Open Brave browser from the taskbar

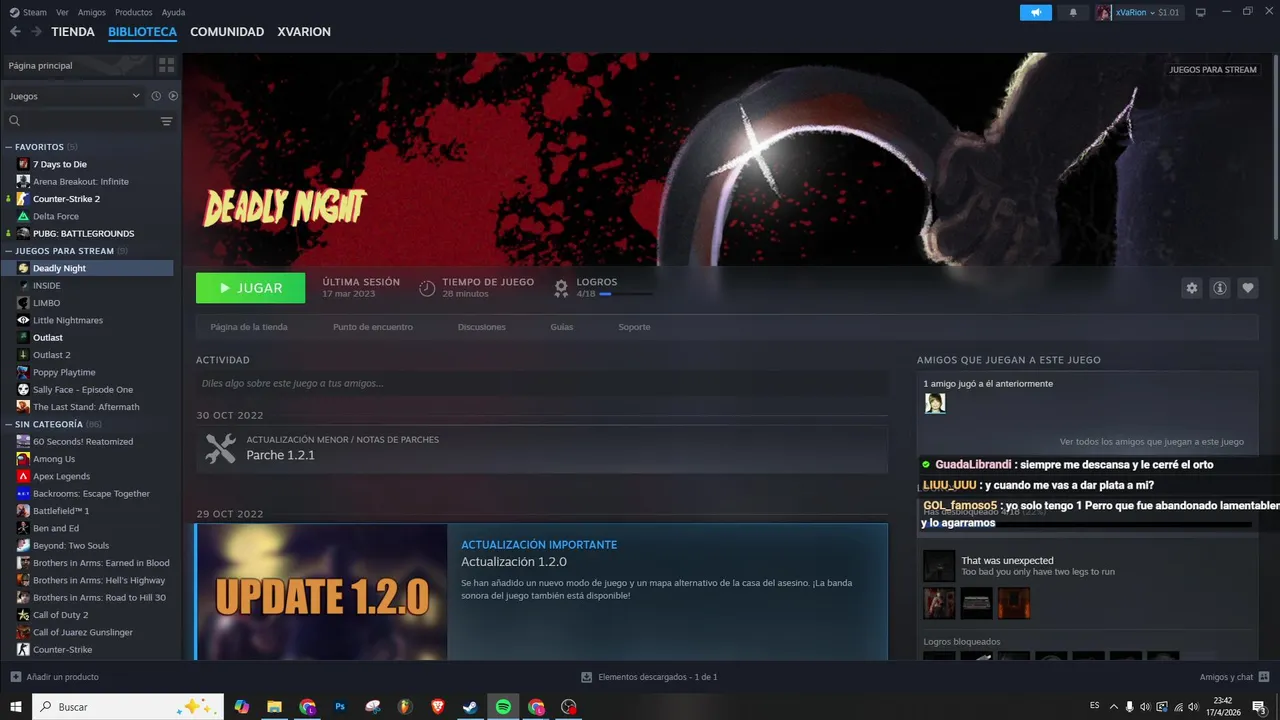tap(437, 706)
